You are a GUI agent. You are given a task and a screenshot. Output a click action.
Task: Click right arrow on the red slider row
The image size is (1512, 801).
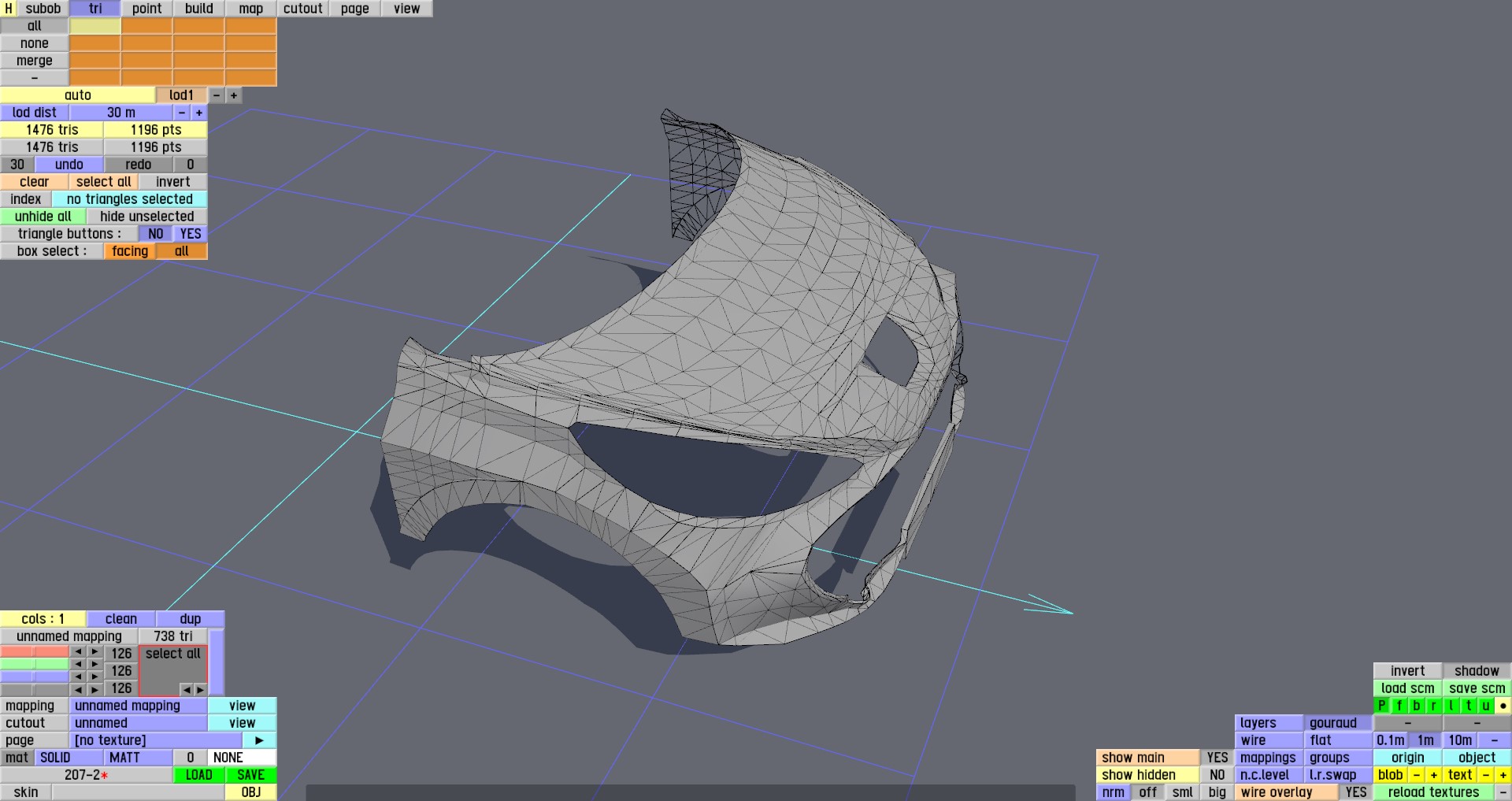click(94, 652)
